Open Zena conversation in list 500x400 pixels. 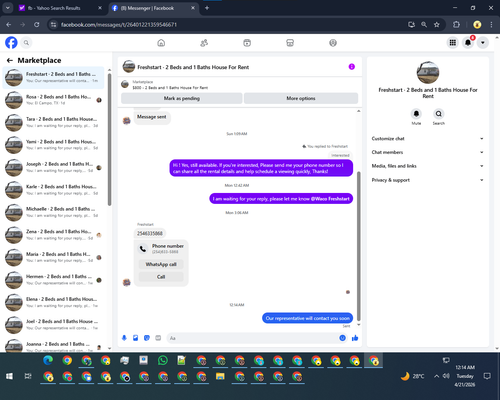coord(53,235)
